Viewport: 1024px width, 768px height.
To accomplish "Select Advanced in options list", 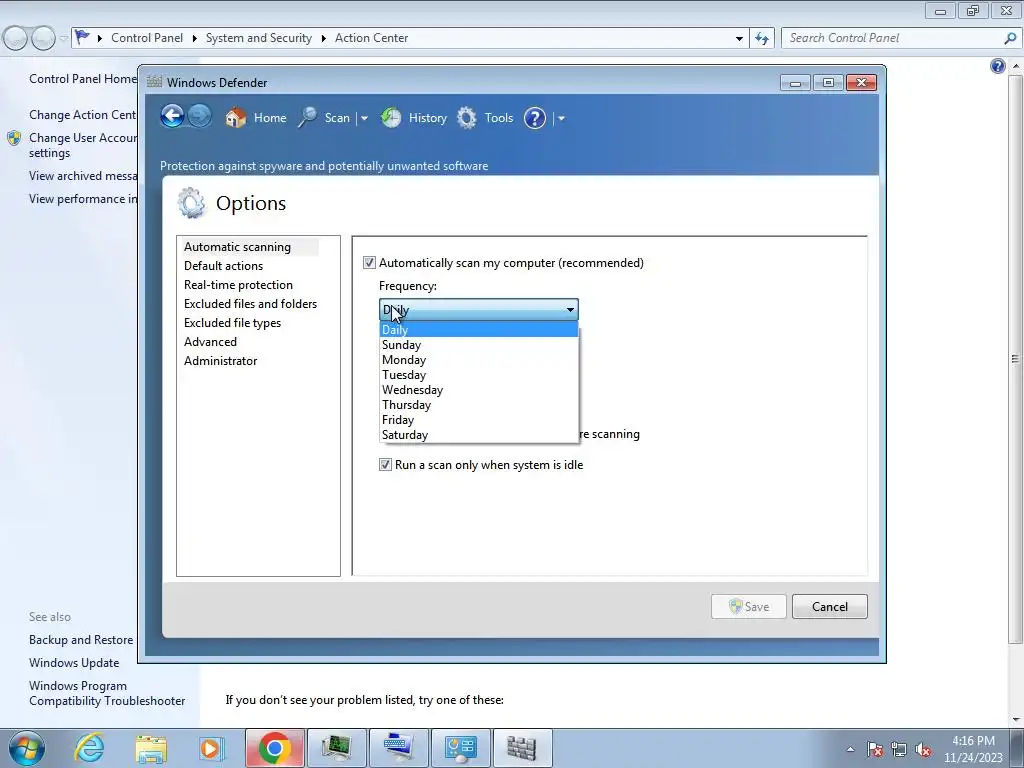I will pos(210,342).
